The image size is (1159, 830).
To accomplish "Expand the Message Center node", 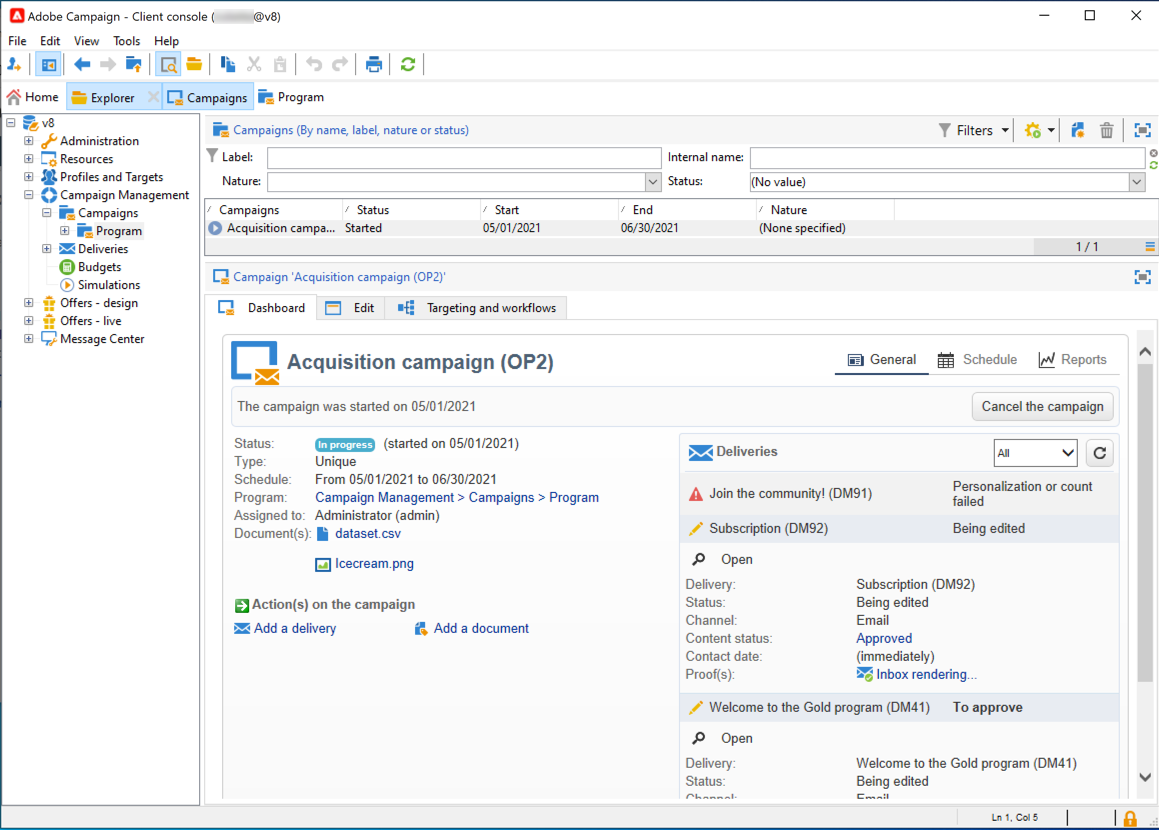I will 28,339.
